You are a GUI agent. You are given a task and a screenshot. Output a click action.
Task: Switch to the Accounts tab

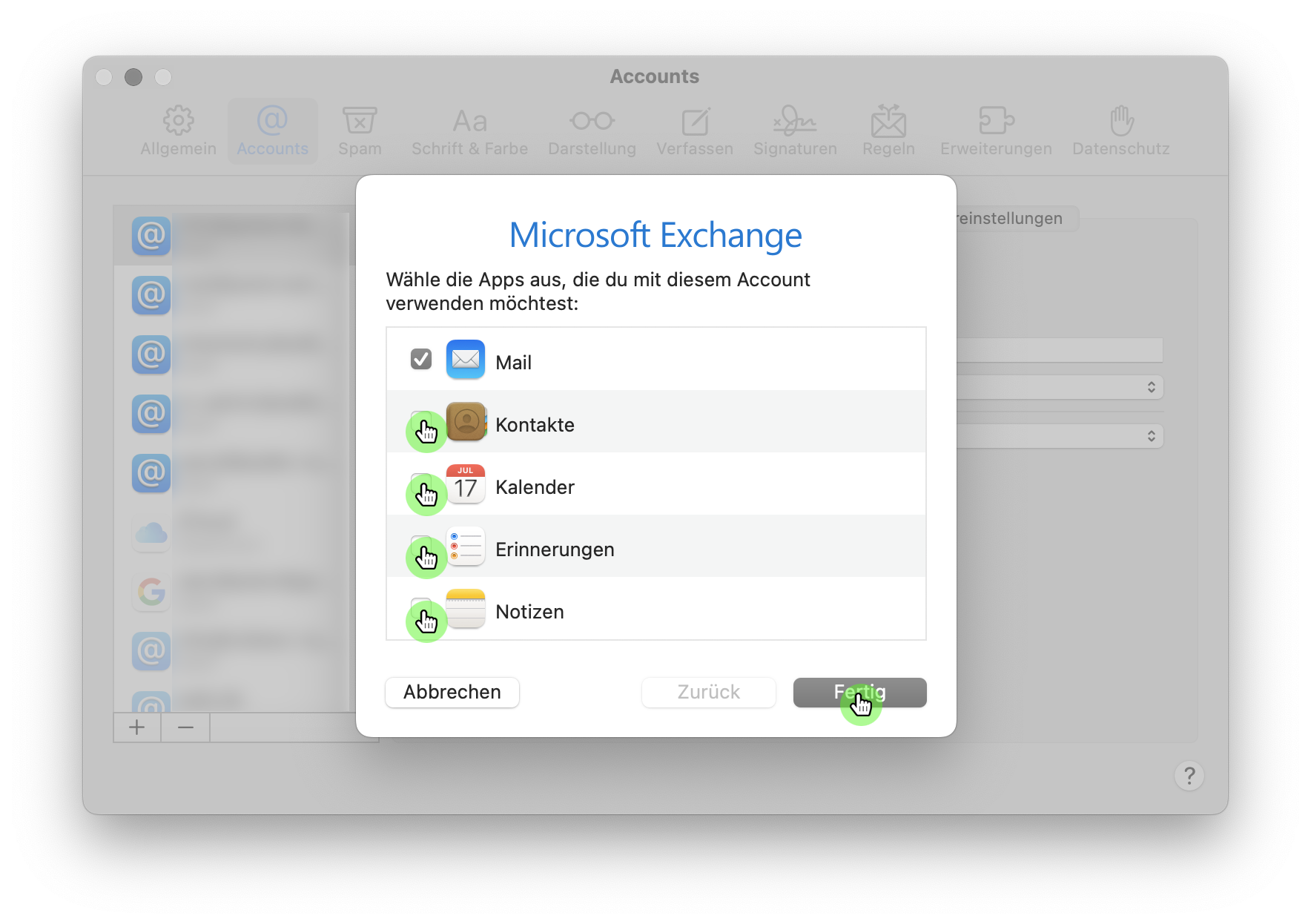(272, 131)
